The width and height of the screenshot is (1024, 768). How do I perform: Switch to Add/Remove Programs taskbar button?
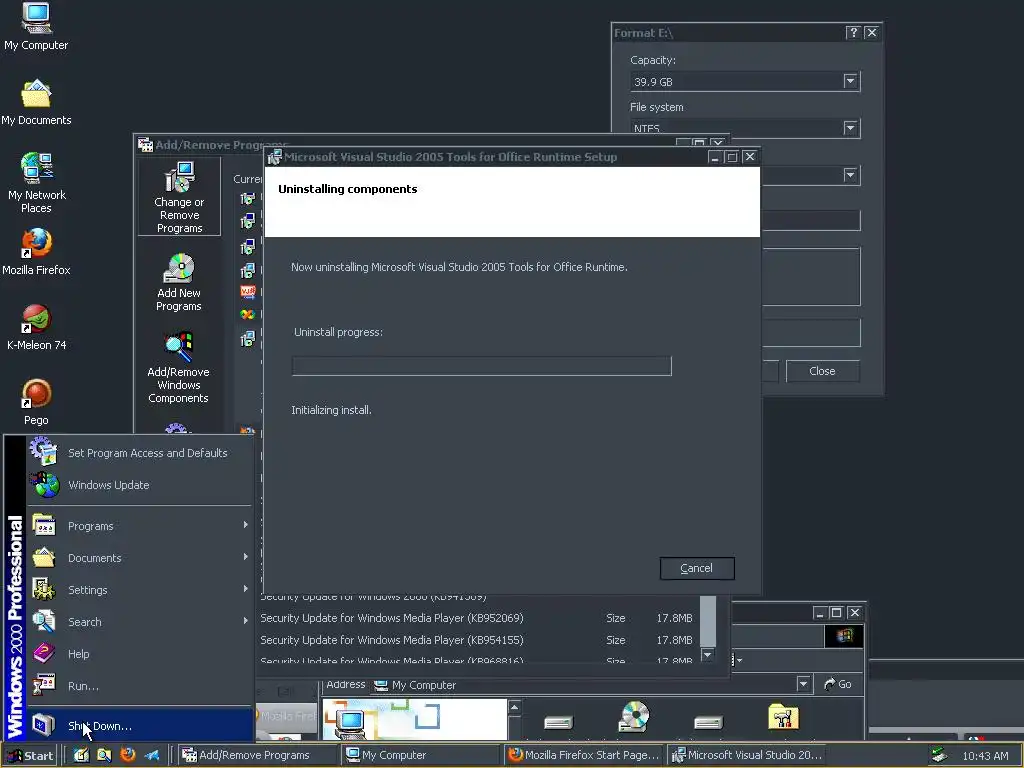[x=257, y=755]
